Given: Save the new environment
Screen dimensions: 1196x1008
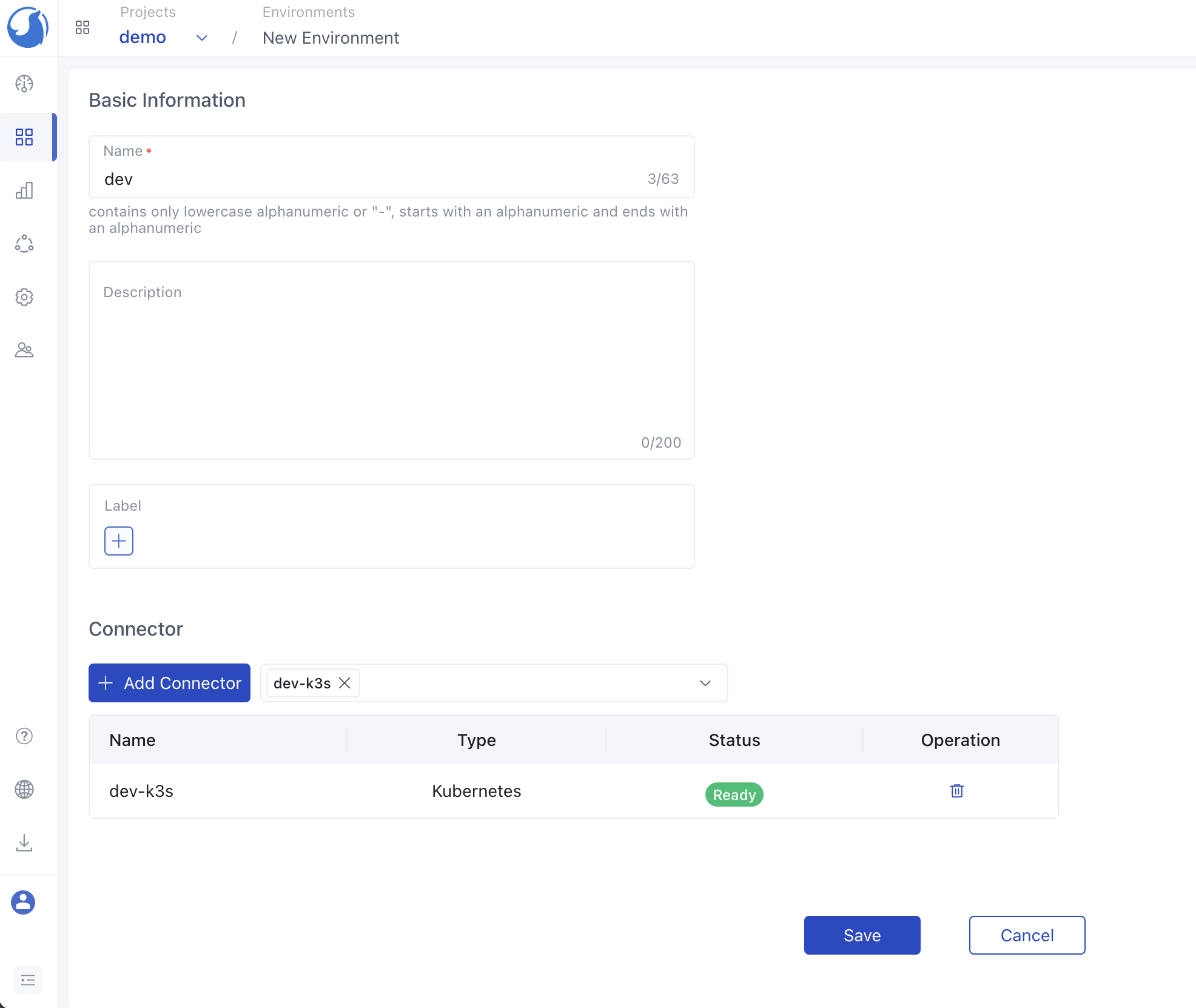Looking at the screenshot, I should click(x=862, y=935).
